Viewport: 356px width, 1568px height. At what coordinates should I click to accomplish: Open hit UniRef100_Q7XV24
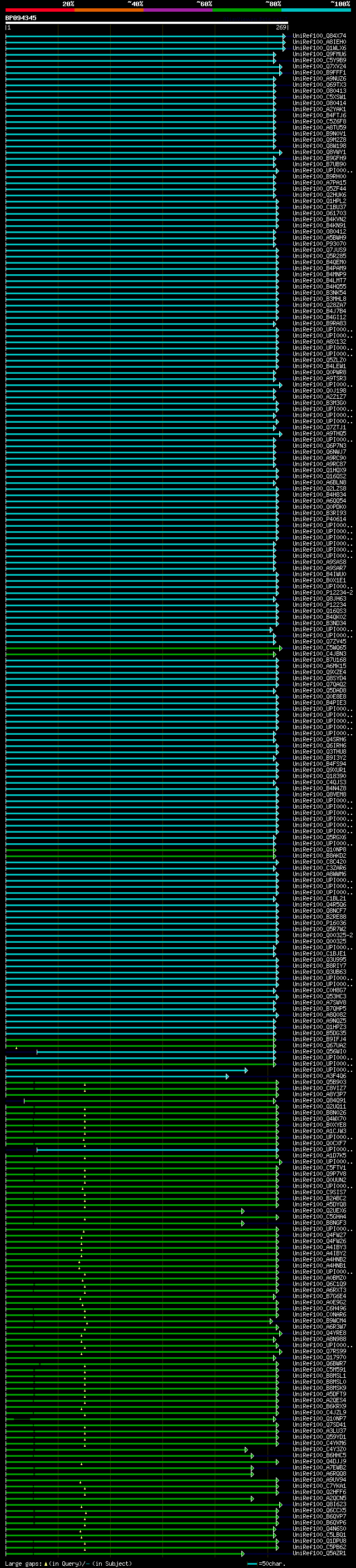pos(319,66)
